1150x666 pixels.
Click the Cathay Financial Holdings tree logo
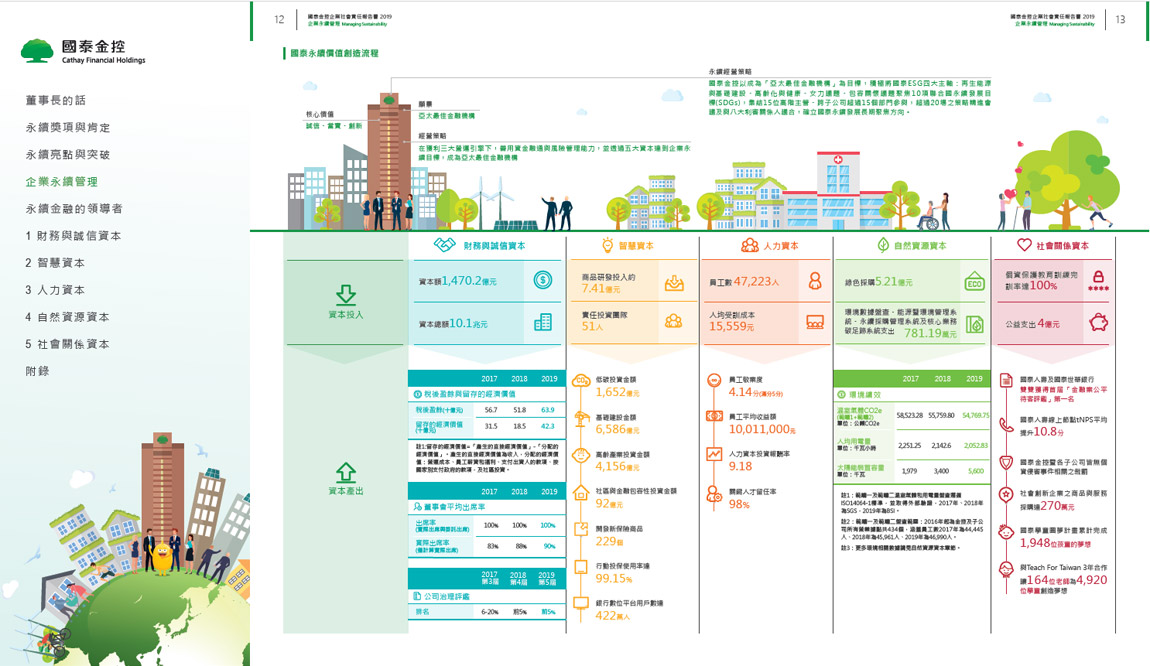point(38,50)
